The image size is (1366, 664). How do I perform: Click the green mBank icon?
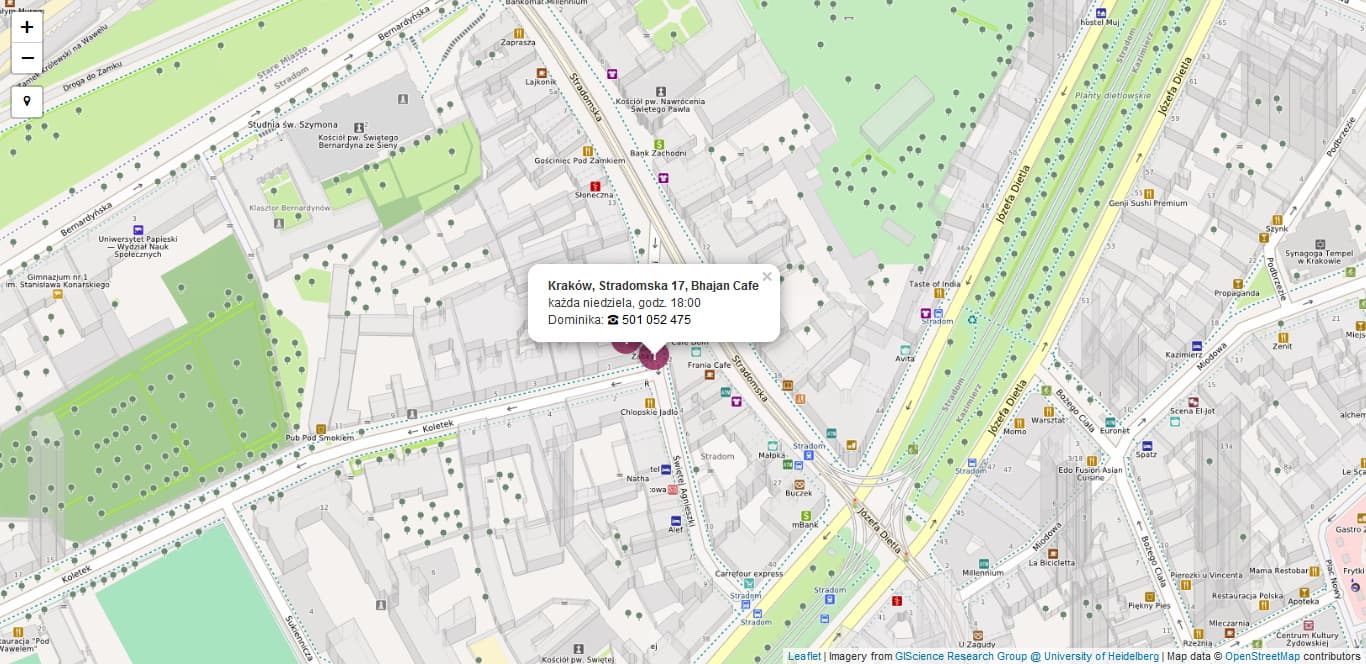pyautogui.click(x=806, y=516)
